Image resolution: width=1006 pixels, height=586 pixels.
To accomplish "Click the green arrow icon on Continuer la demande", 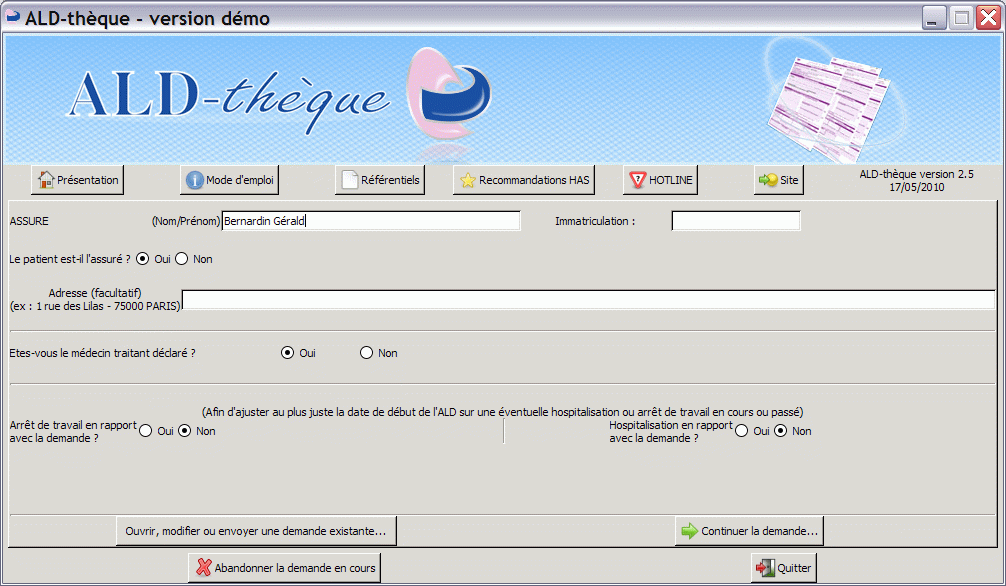I will [x=689, y=531].
